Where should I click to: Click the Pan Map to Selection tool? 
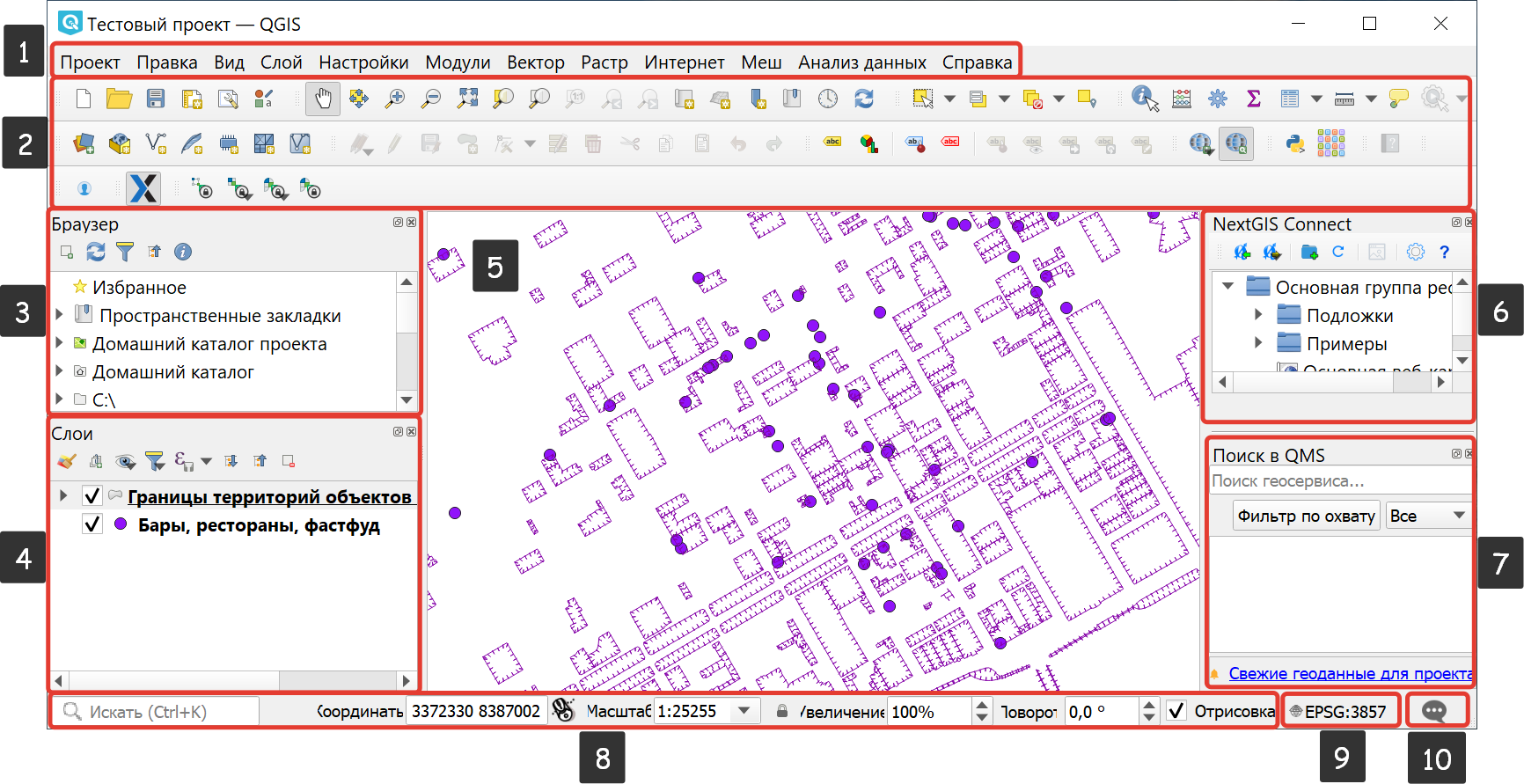pos(359,99)
